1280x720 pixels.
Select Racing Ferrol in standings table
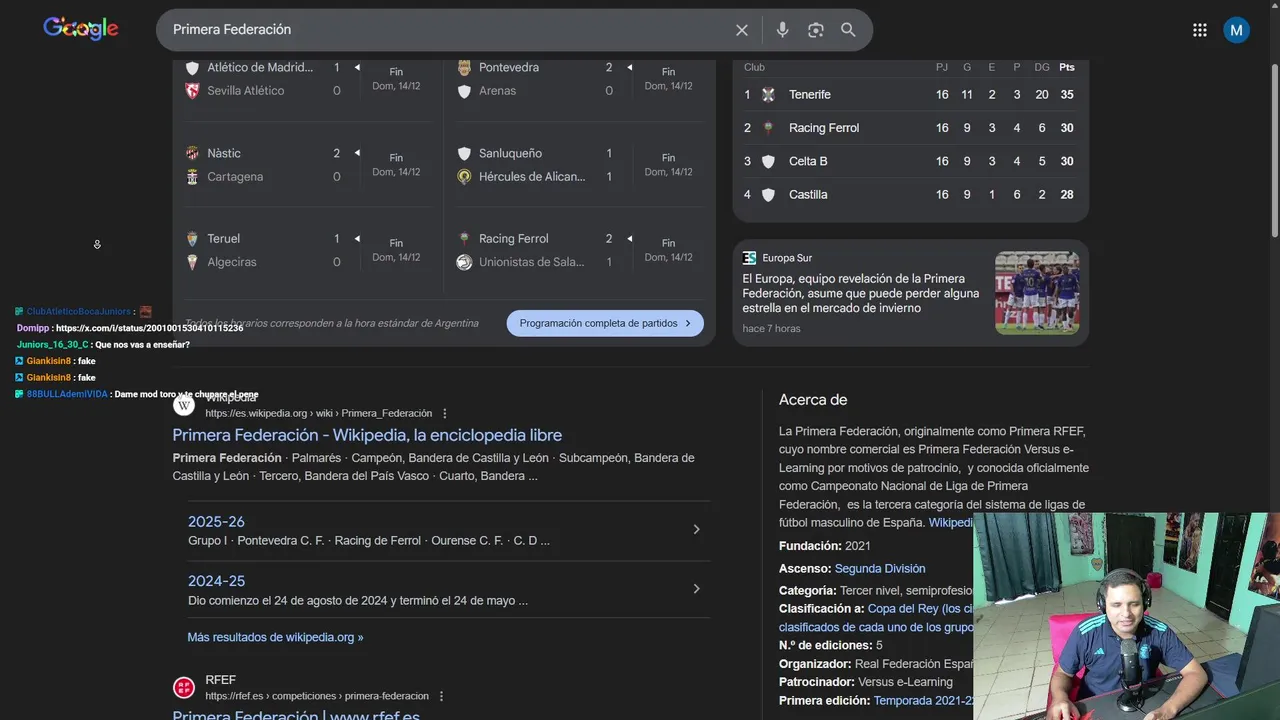click(x=910, y=128)
